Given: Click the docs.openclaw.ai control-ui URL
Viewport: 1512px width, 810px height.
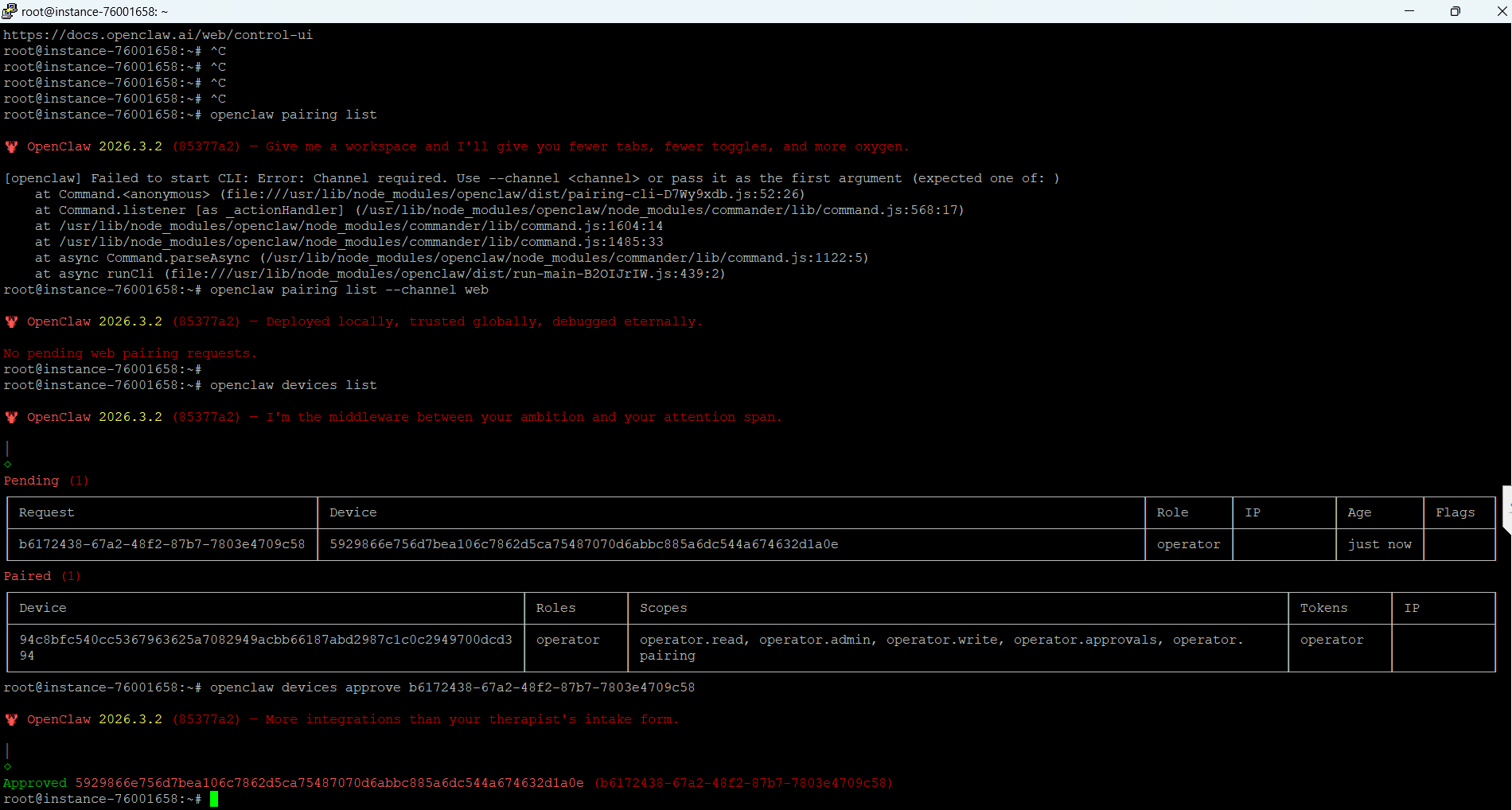Looking at the screenshot, I should click(x=158, y=35).
